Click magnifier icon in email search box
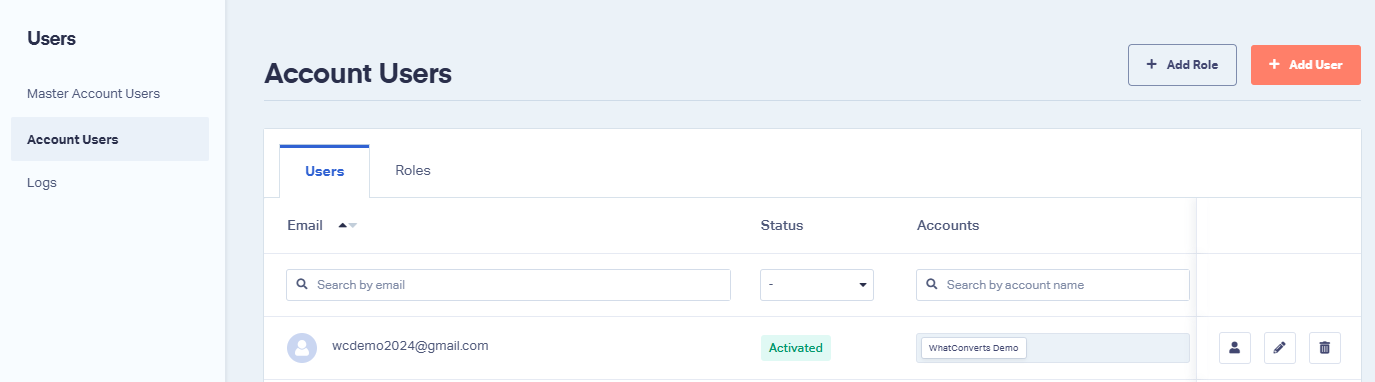The width and height of the screenshot is (1375, 382). tap(303, 285)
